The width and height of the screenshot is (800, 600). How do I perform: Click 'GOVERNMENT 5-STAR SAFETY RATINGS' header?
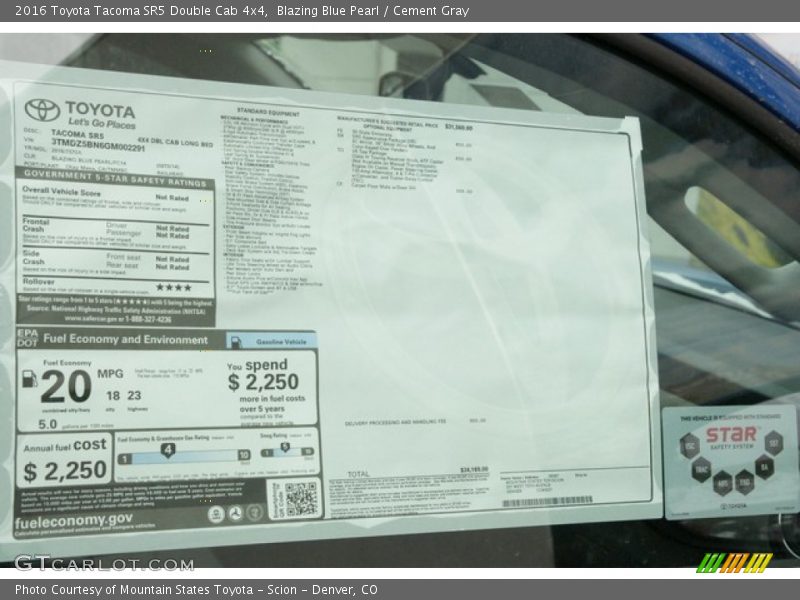click(115, 178)
